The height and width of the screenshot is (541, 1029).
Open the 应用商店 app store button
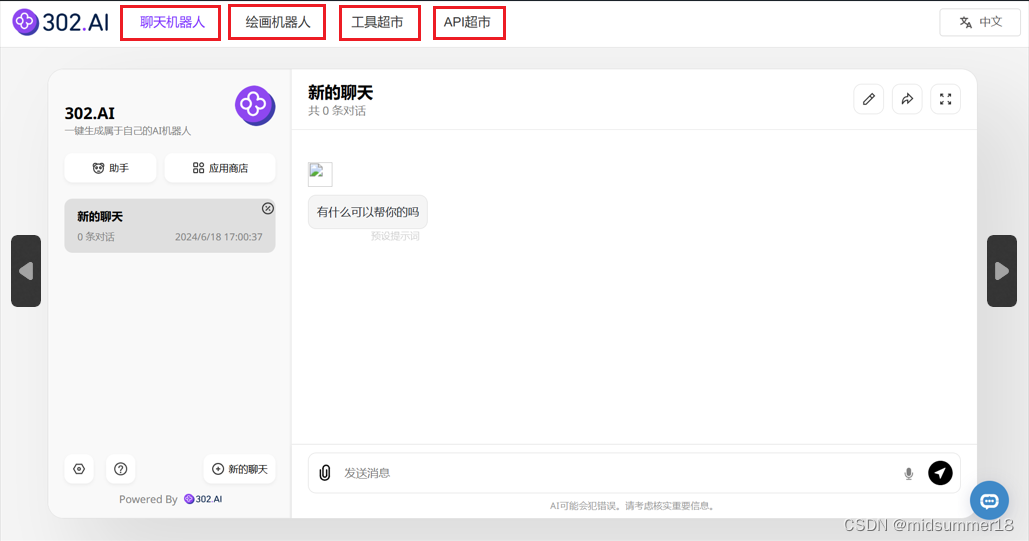pyautogui.click(x=220, y=168)
